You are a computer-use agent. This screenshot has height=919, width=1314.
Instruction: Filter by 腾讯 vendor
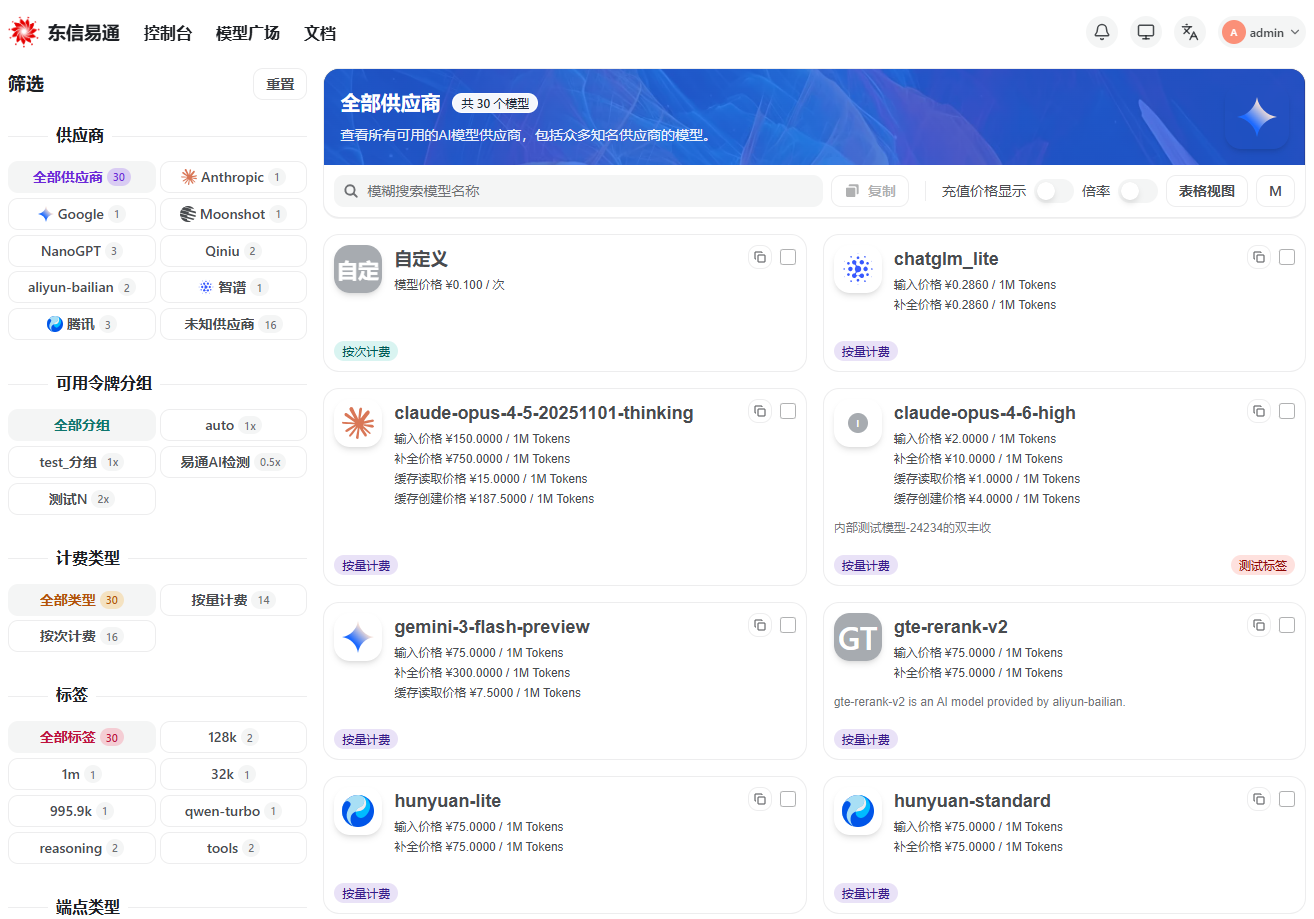[82, 324]
